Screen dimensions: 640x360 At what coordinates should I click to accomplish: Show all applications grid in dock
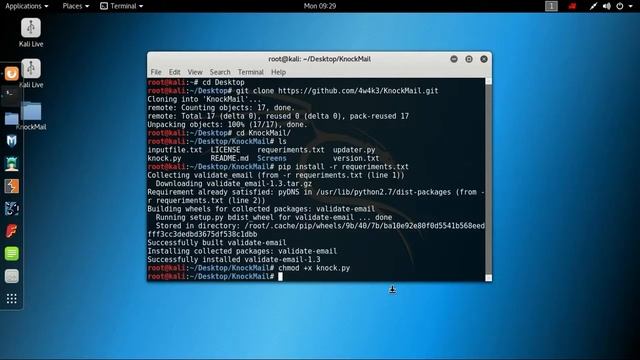11,299
